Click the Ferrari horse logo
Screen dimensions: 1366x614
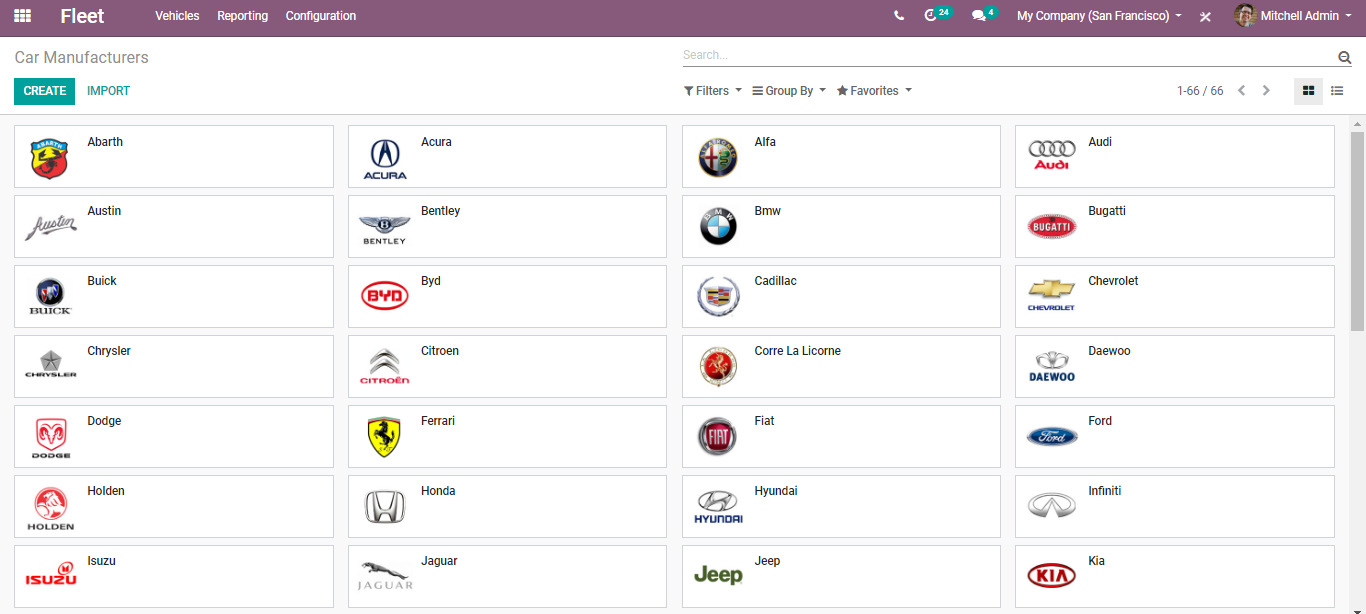pos(384,437)
